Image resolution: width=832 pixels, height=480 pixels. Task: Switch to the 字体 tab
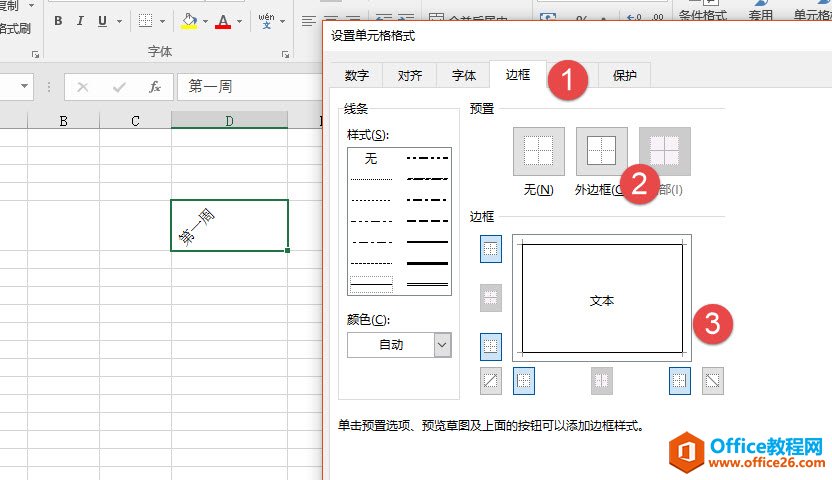click(464, 75)
